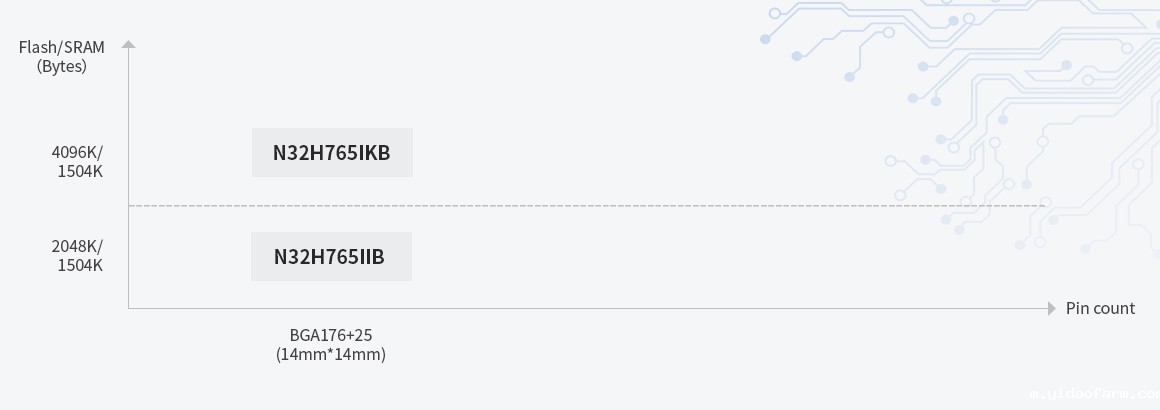The width and height of the screenshot is (1160, 410).
Task: Click the right arrowhead on the horizontal axis
Action: coord(1051,308)
